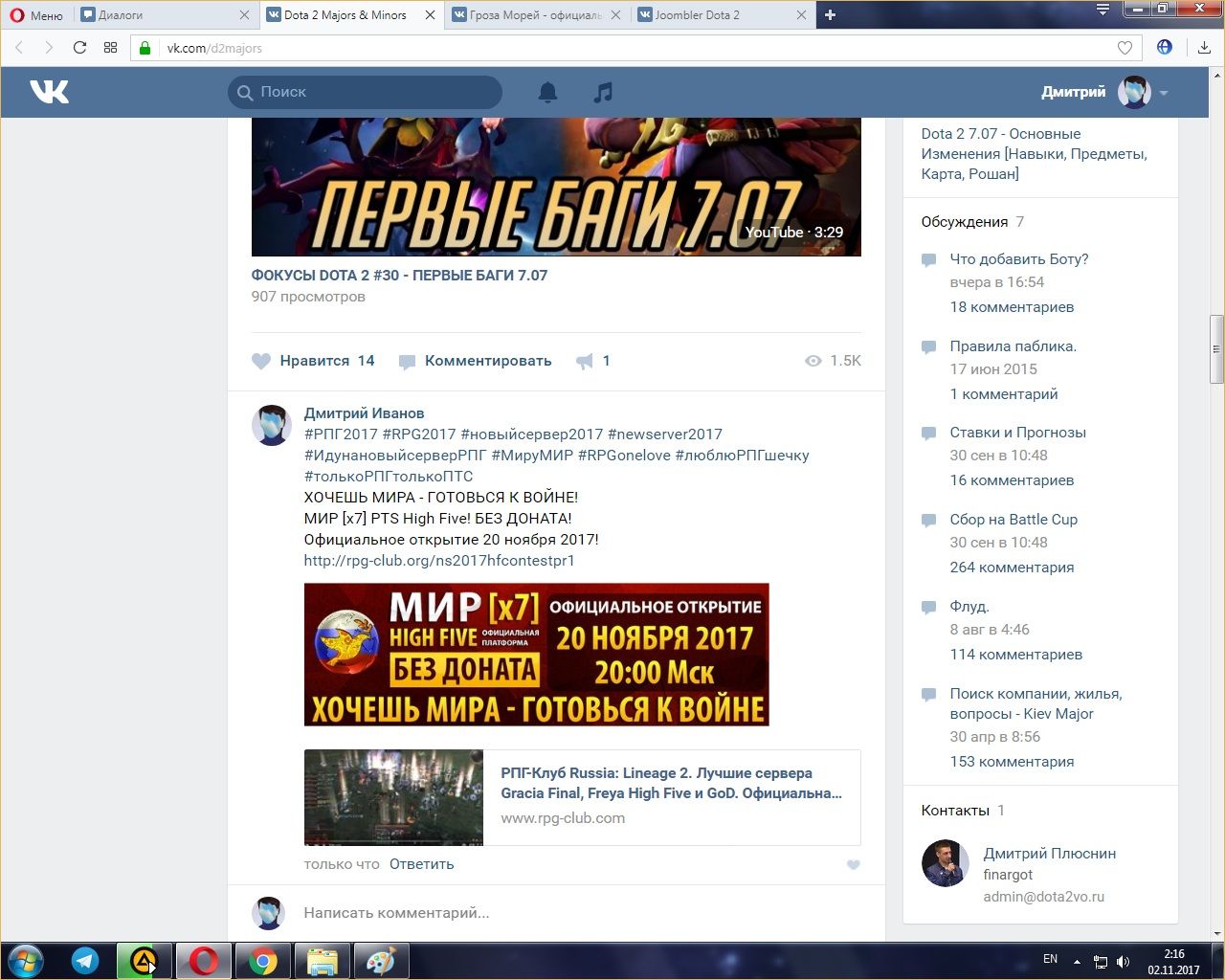Open Telegram from the taskbar
The image size is (1225, 980).
(x=85, y=960)
